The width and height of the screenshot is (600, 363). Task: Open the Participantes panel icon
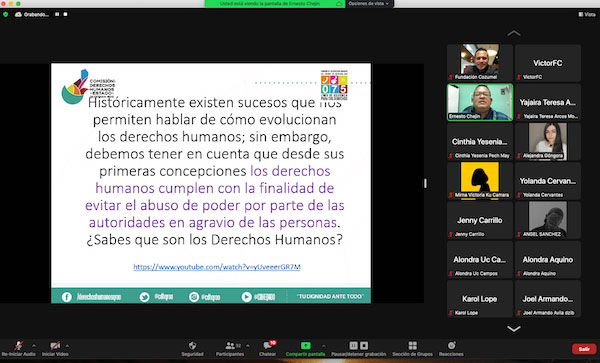pos(230,346)
